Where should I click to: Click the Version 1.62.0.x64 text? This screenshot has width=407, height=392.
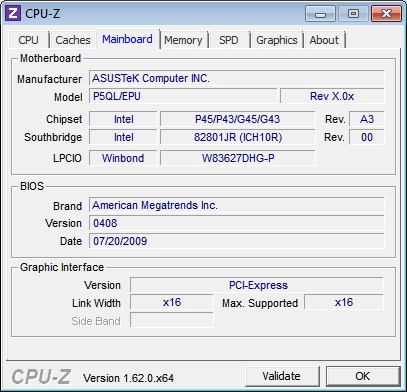point(128,378)
